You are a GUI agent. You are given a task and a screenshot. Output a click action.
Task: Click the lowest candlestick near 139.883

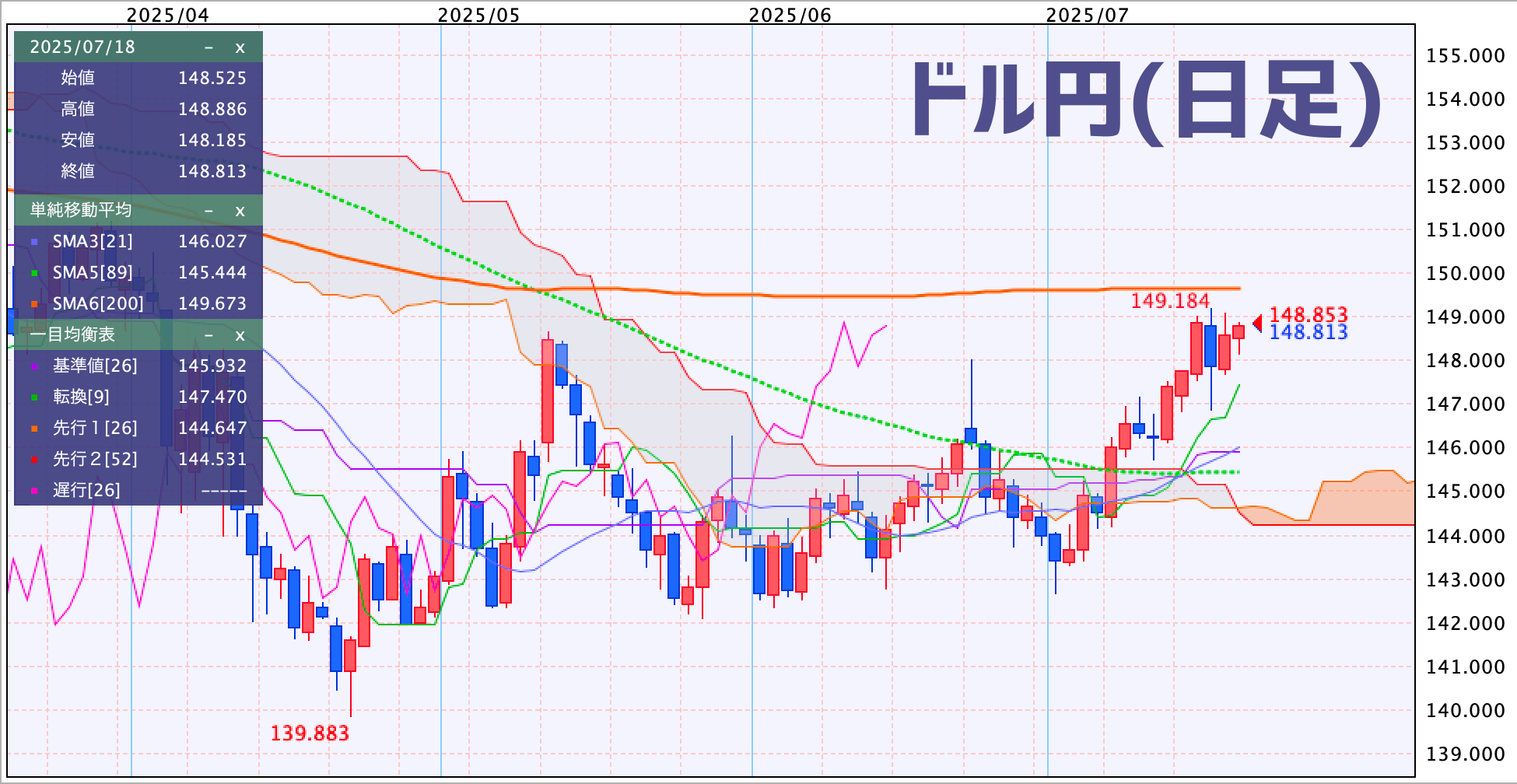[x=350, y=655]
